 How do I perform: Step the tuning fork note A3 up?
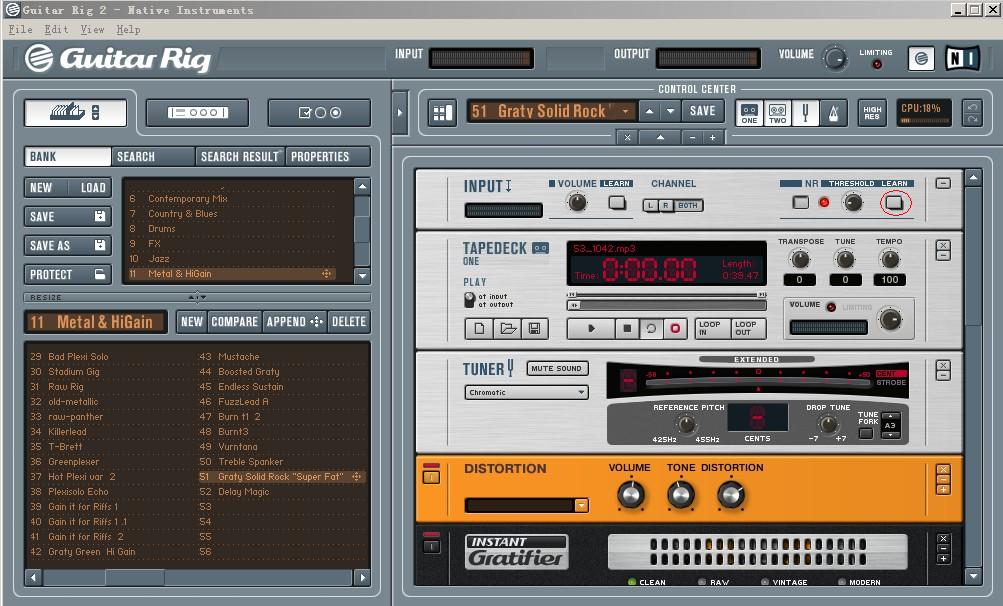890,417
